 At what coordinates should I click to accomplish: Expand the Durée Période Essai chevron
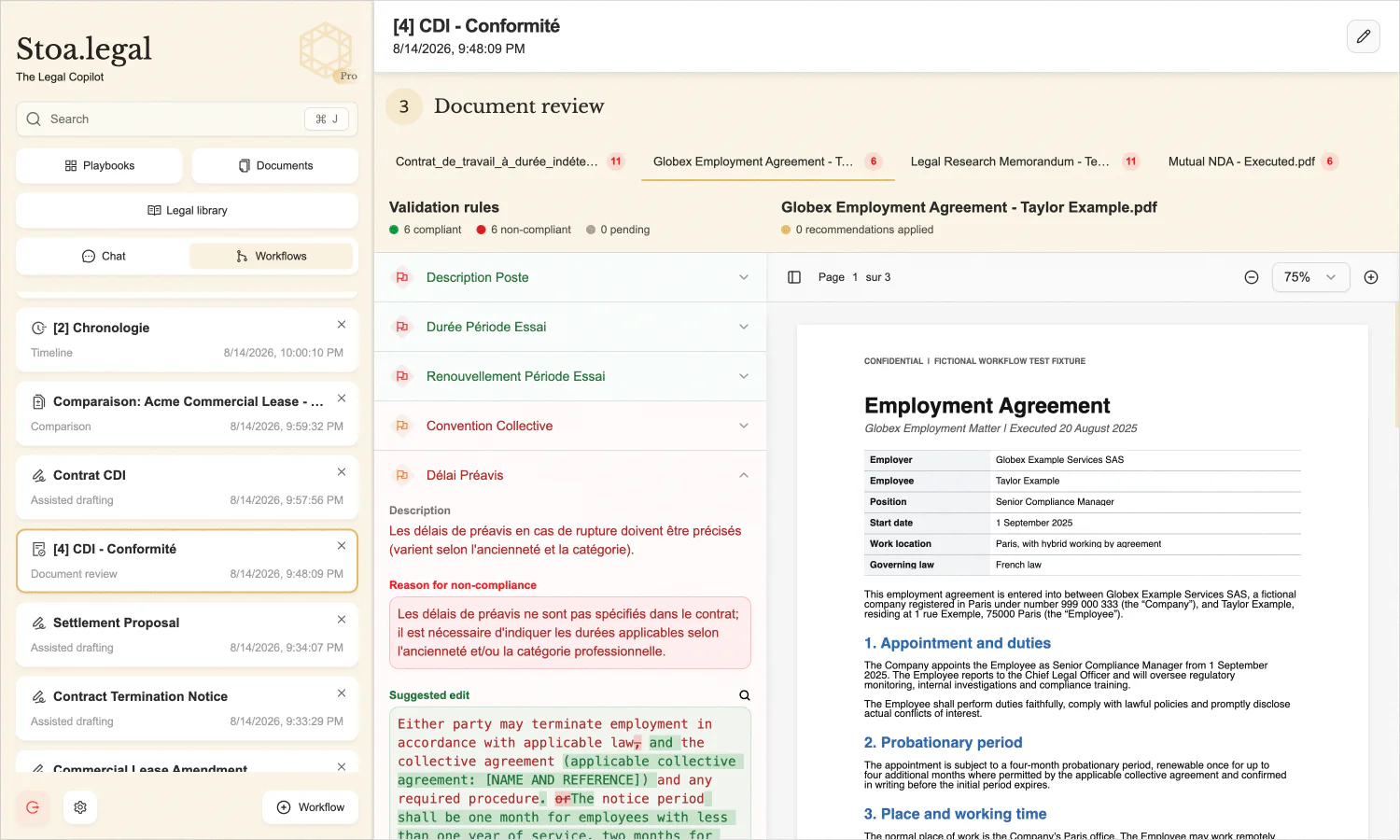point(744,327)
